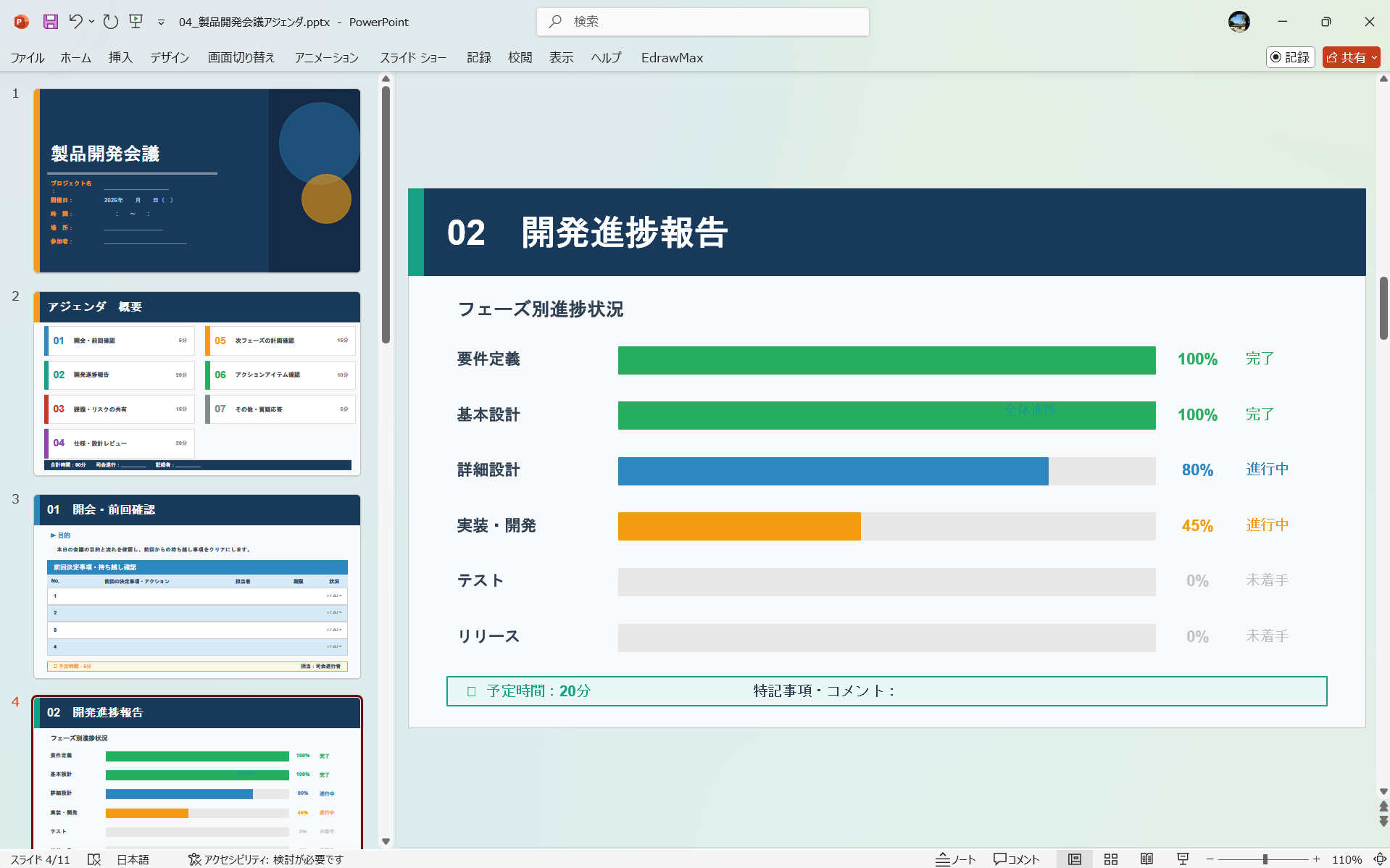Start slideshow from quick access toolbar icon
Screen dimensions: 1390x868
(136, 22)
